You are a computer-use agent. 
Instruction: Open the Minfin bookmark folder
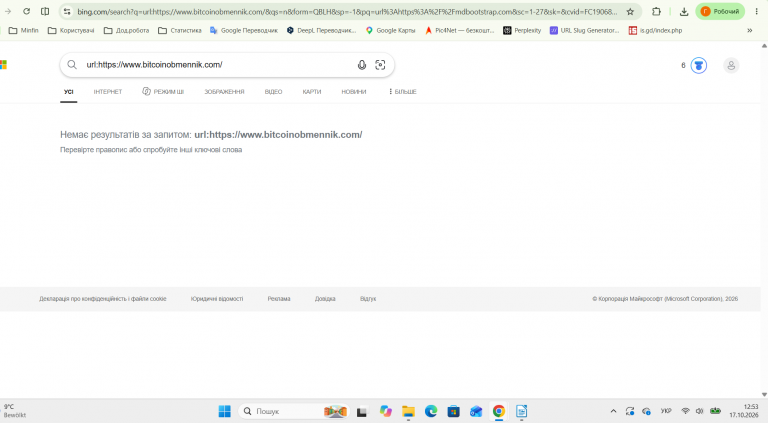click(24, 30)
